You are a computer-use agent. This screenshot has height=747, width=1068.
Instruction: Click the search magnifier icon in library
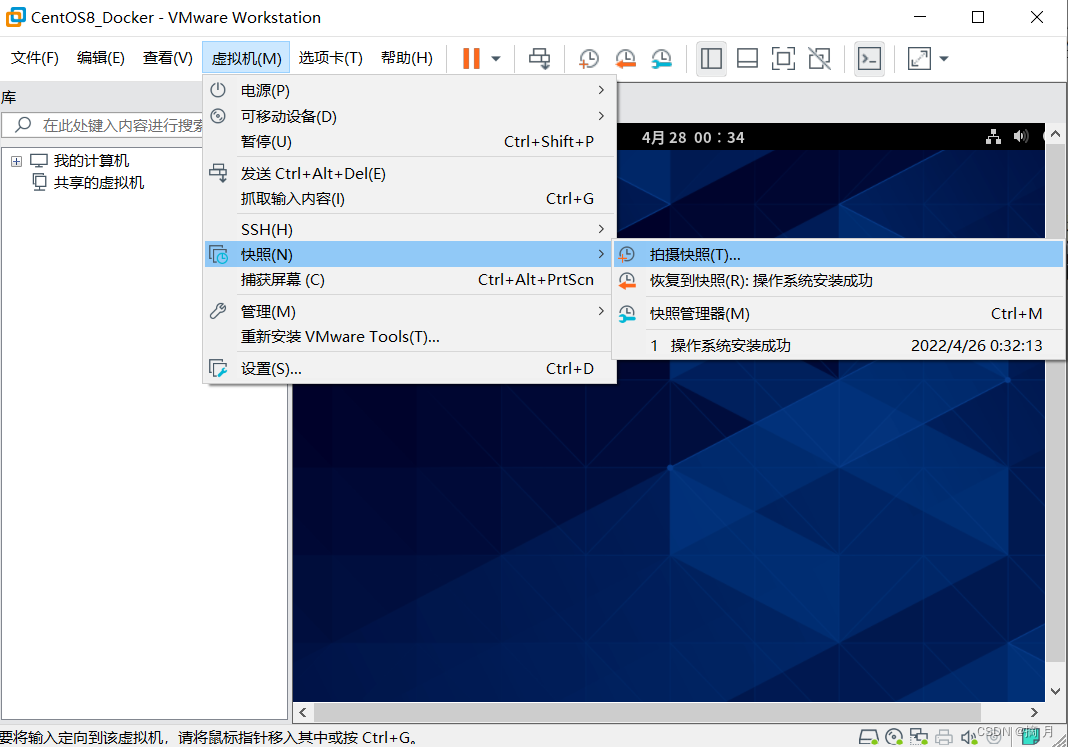(x=23, y=125)
